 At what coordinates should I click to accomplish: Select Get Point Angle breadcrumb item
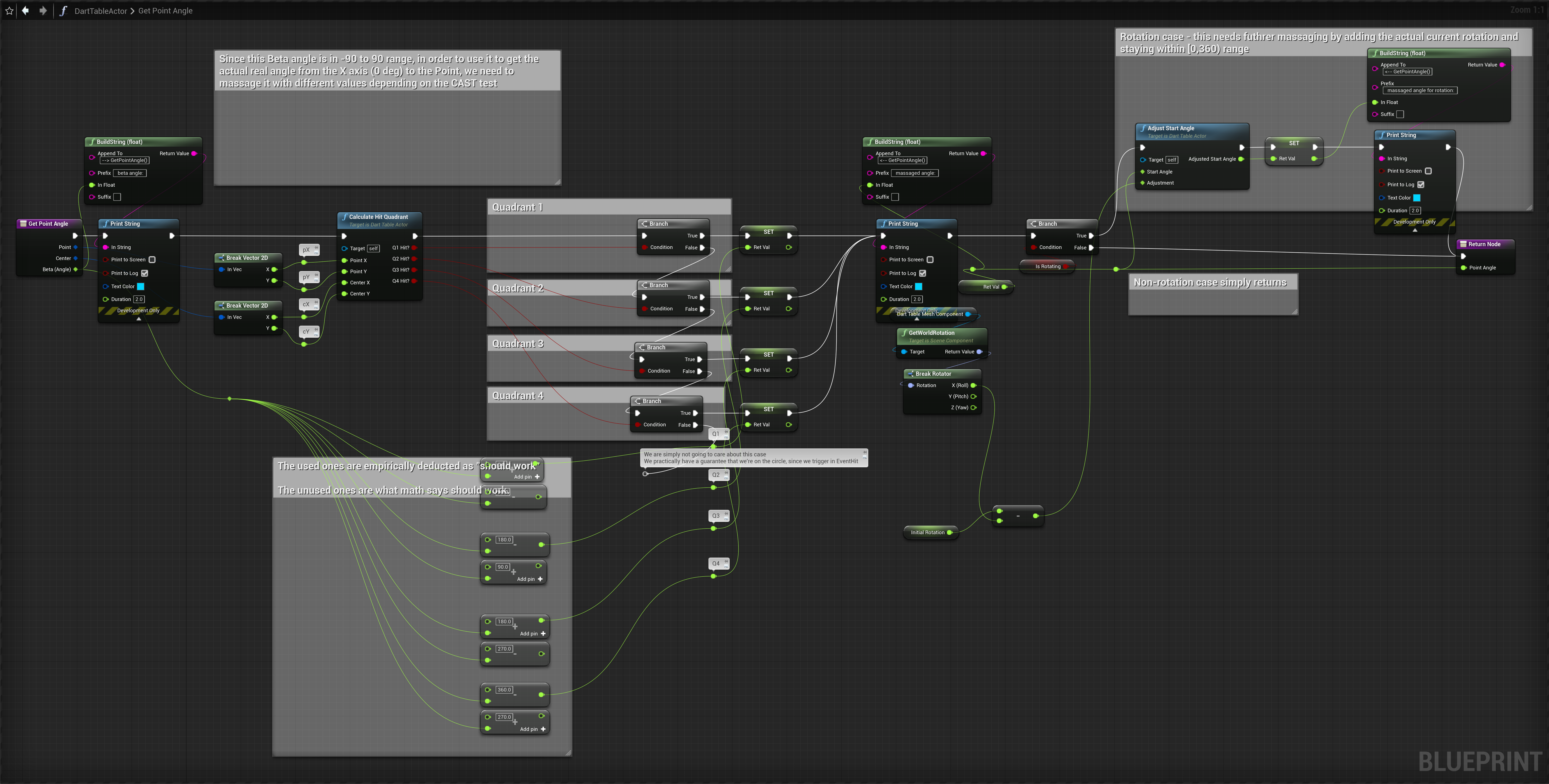(x=165, y=11)
